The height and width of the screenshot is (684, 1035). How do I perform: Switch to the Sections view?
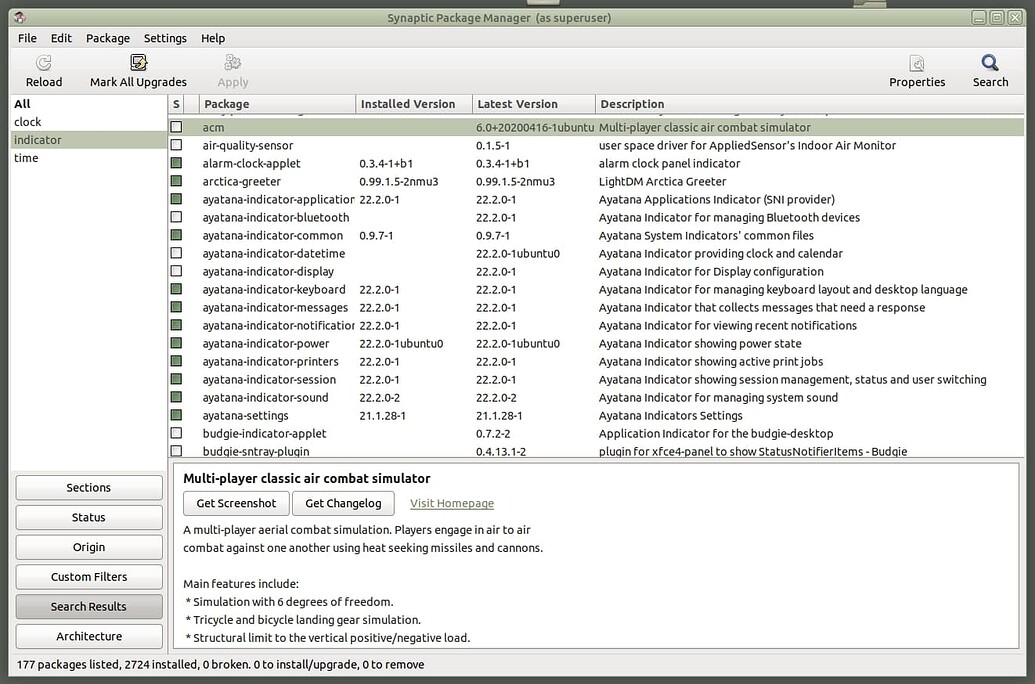coord(88,487)
